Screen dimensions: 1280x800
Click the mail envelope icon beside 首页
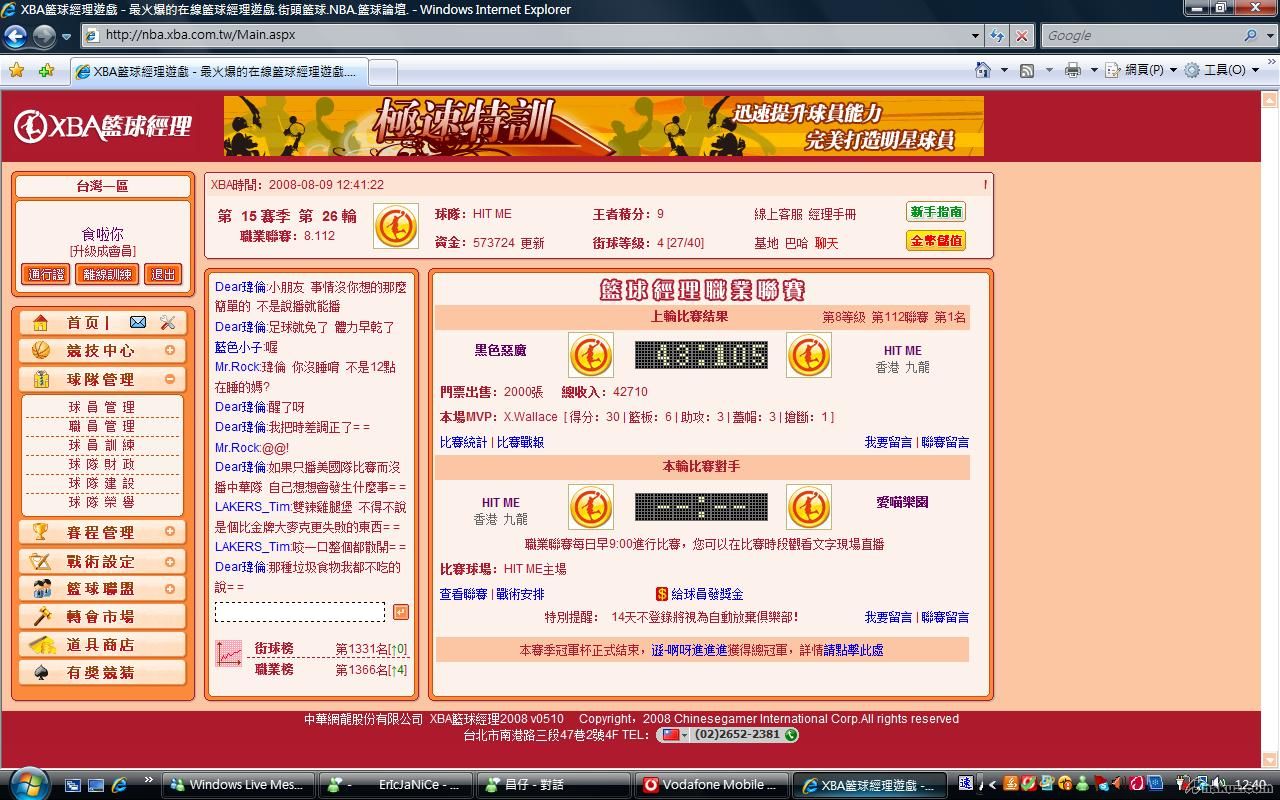tap(138, 322)
